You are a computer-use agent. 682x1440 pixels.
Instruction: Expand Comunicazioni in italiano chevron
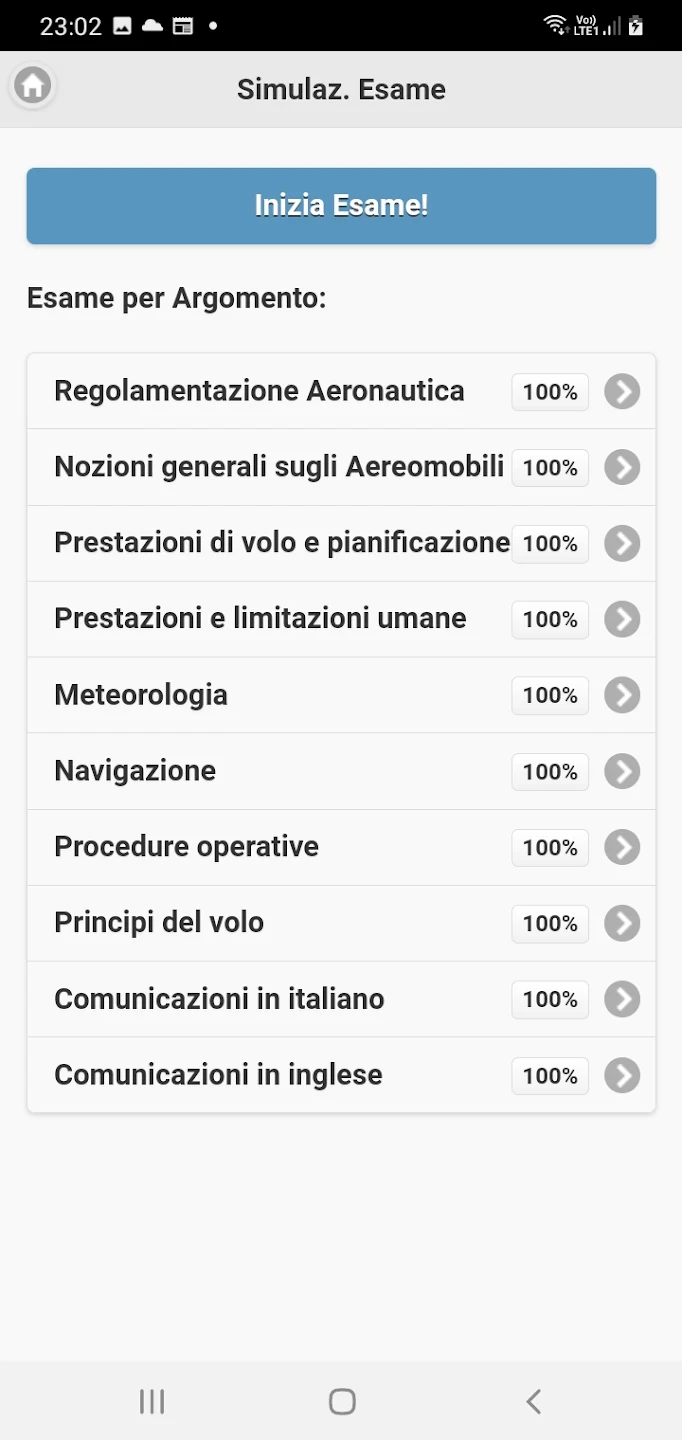[x=622, y=999]
